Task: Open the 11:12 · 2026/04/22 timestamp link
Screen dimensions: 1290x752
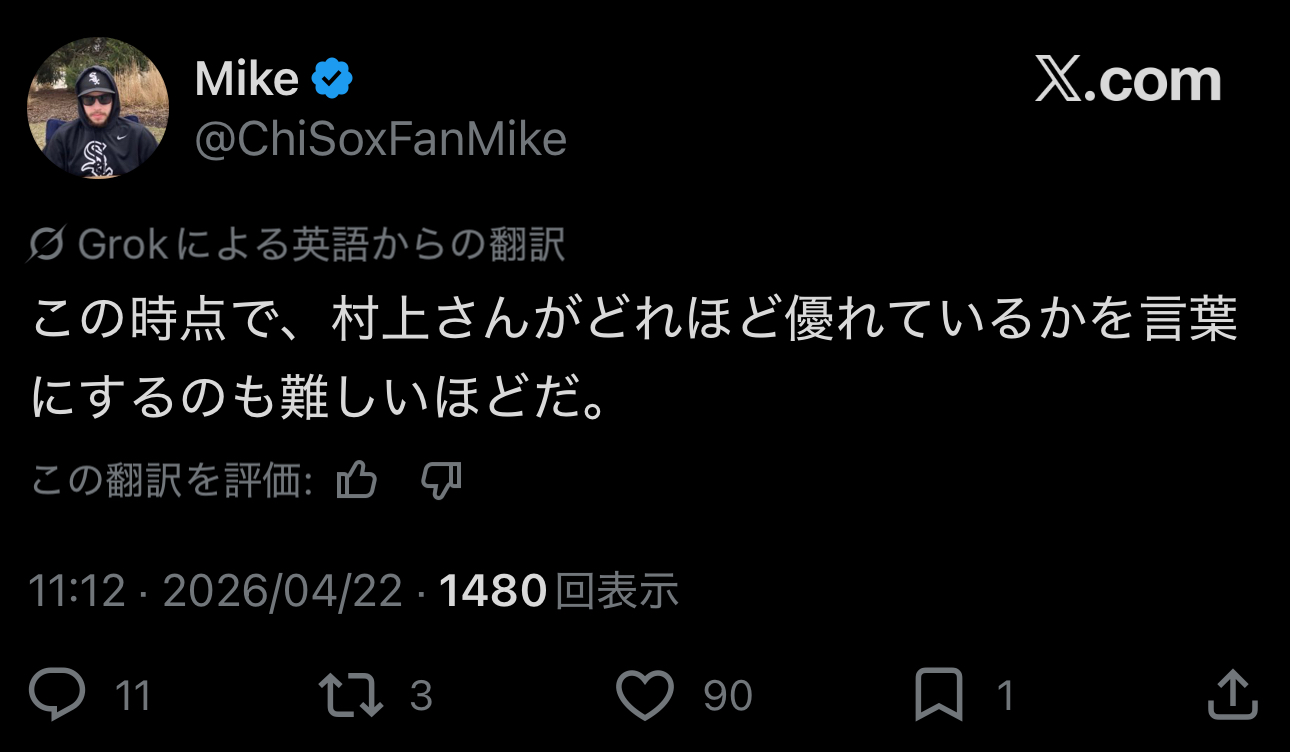Action: click(215, 591)
